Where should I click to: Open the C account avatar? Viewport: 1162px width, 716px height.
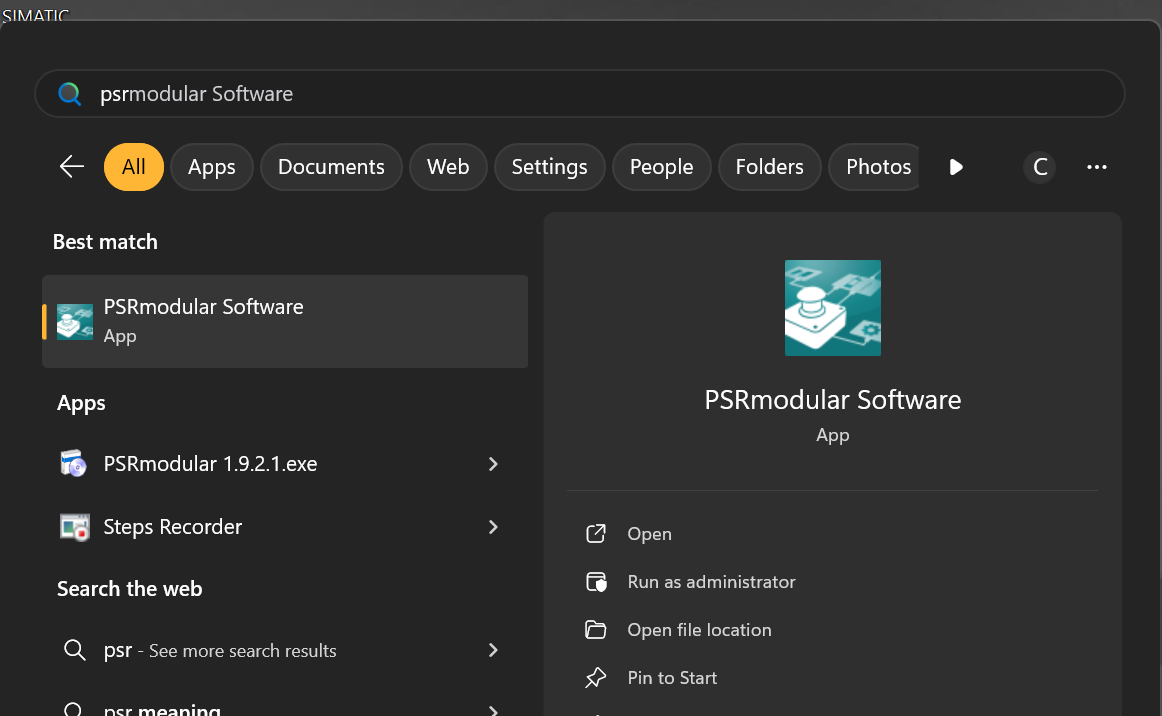tap(1040, 167)
